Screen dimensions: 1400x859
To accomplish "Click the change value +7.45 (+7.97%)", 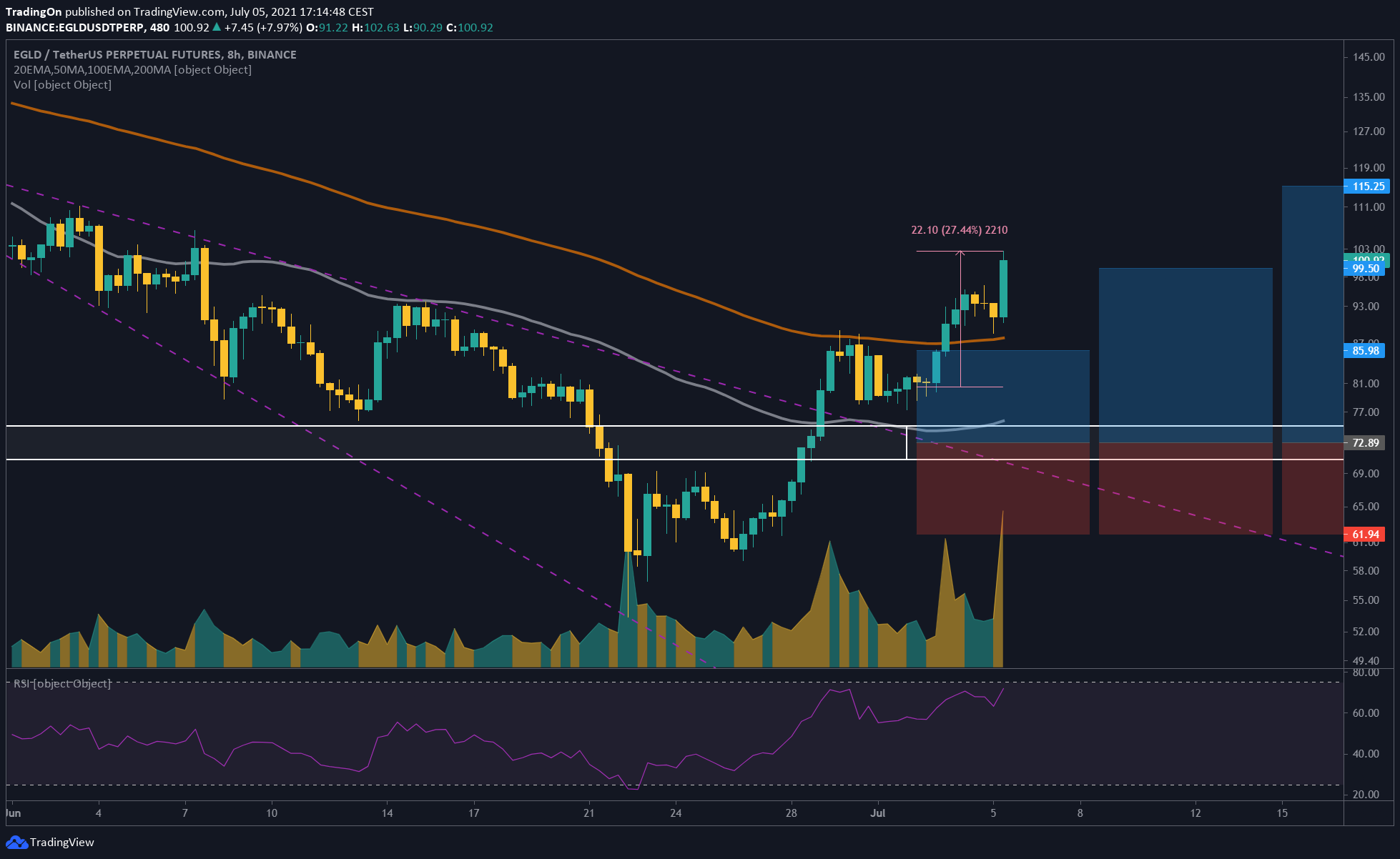I will click(263, 28).
